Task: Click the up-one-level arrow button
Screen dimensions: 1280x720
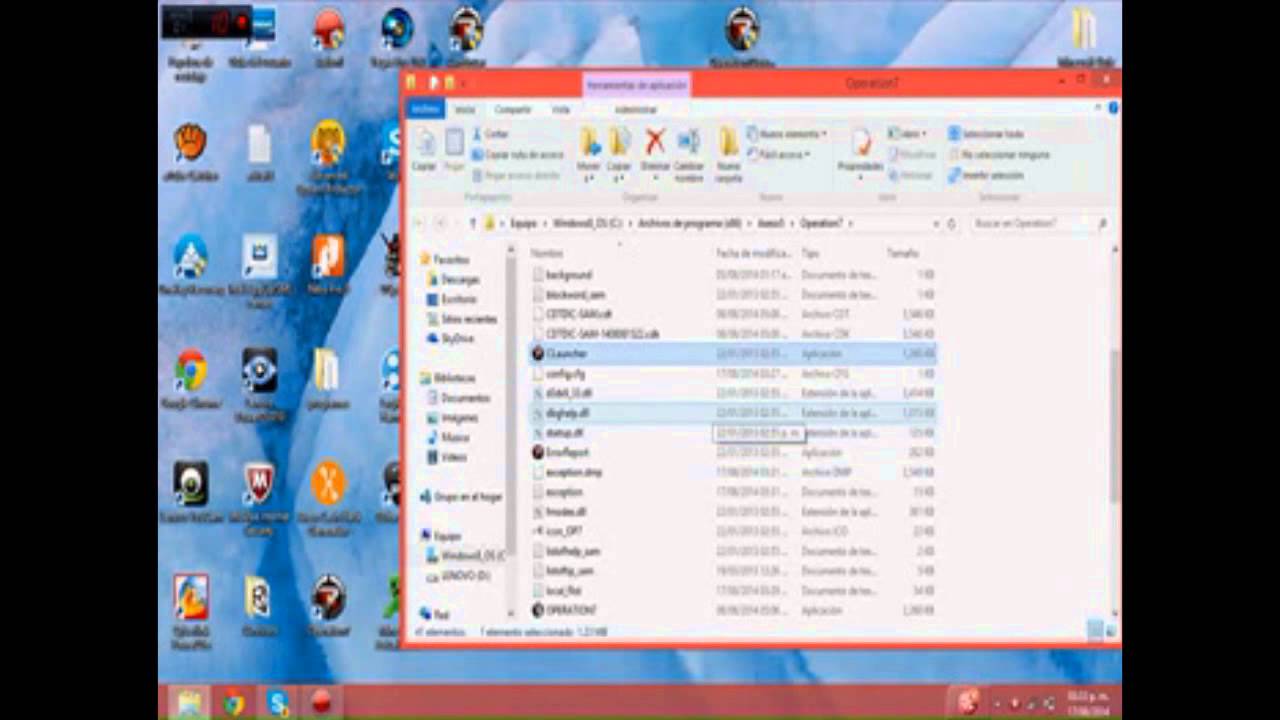Action: click(x=473, y=223)
